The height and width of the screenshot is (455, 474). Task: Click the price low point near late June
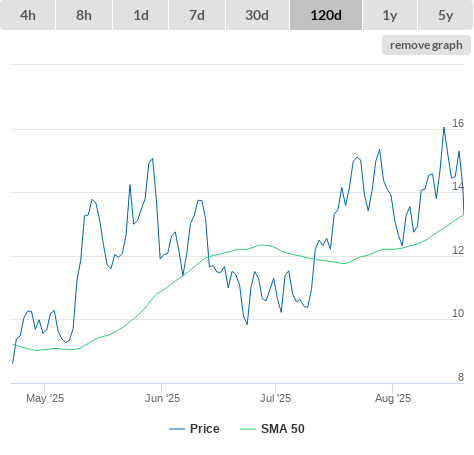pyautogui.click(x=247, y=324)
